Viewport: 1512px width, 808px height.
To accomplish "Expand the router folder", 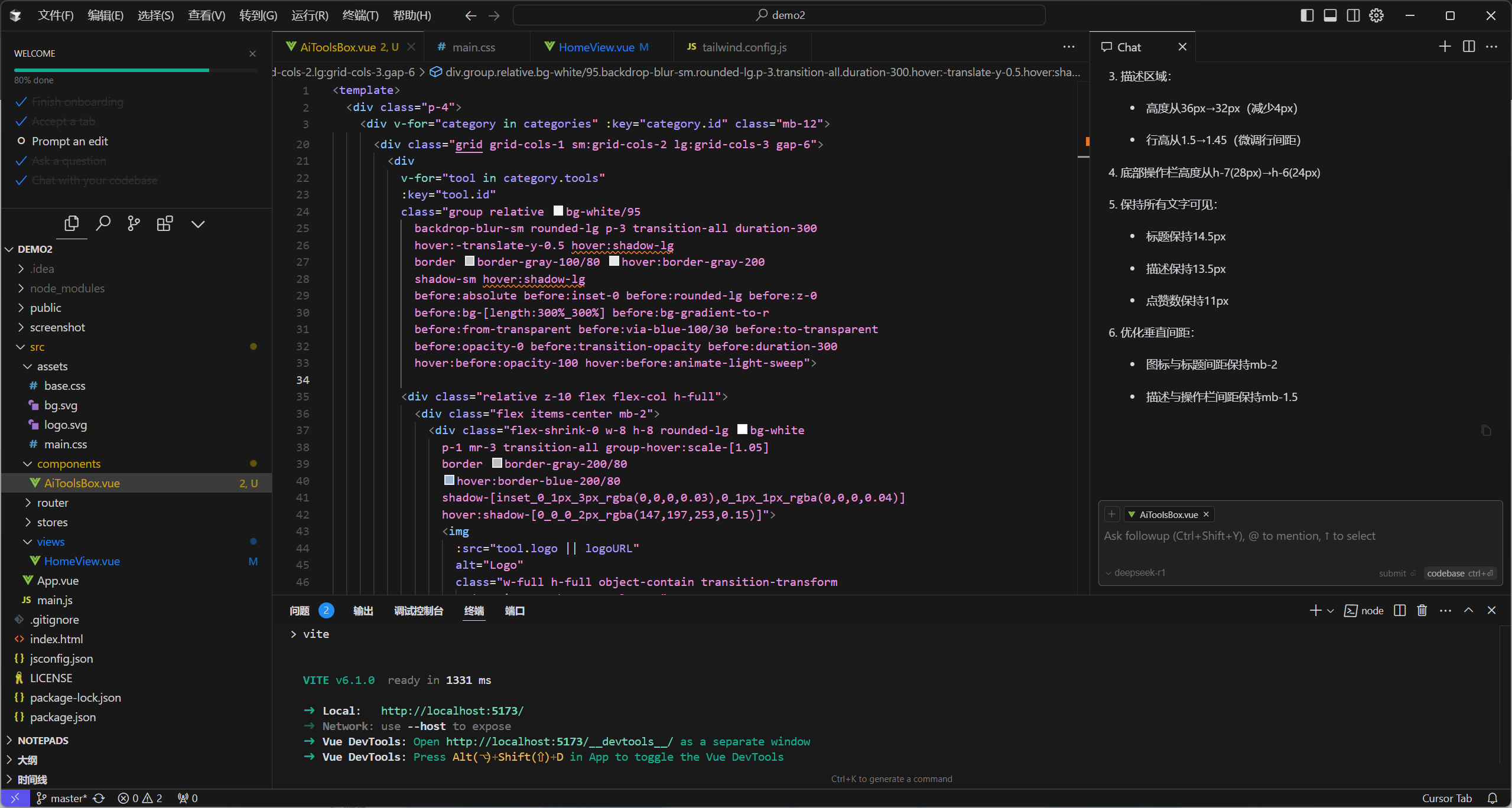I will tap(136, 503).
